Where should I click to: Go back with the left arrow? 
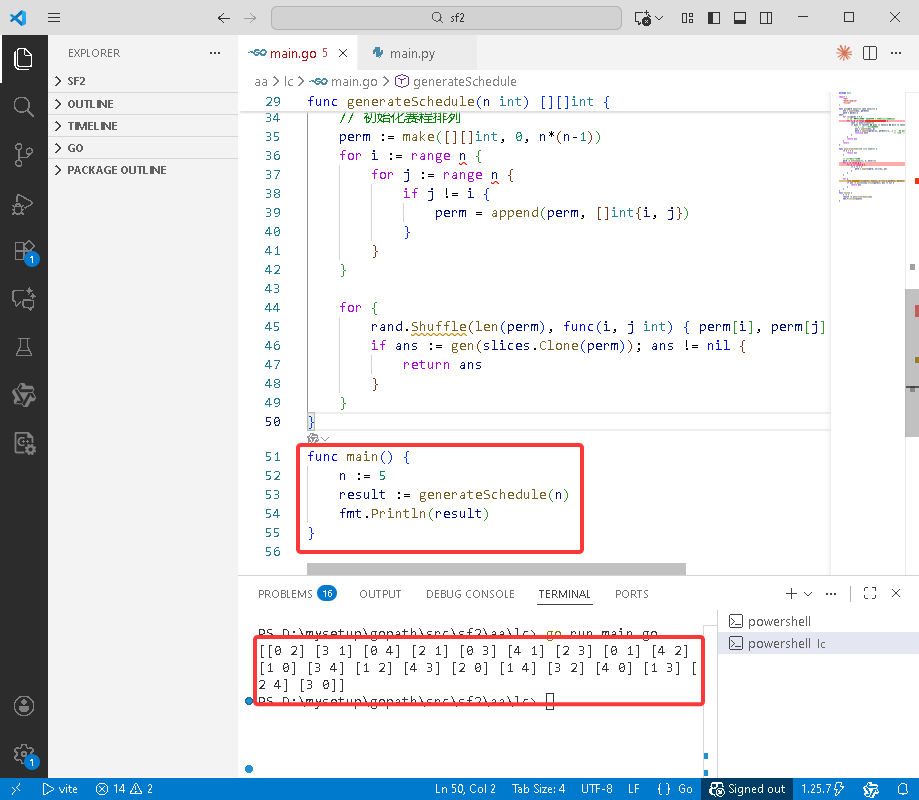(x=223, y=18)
